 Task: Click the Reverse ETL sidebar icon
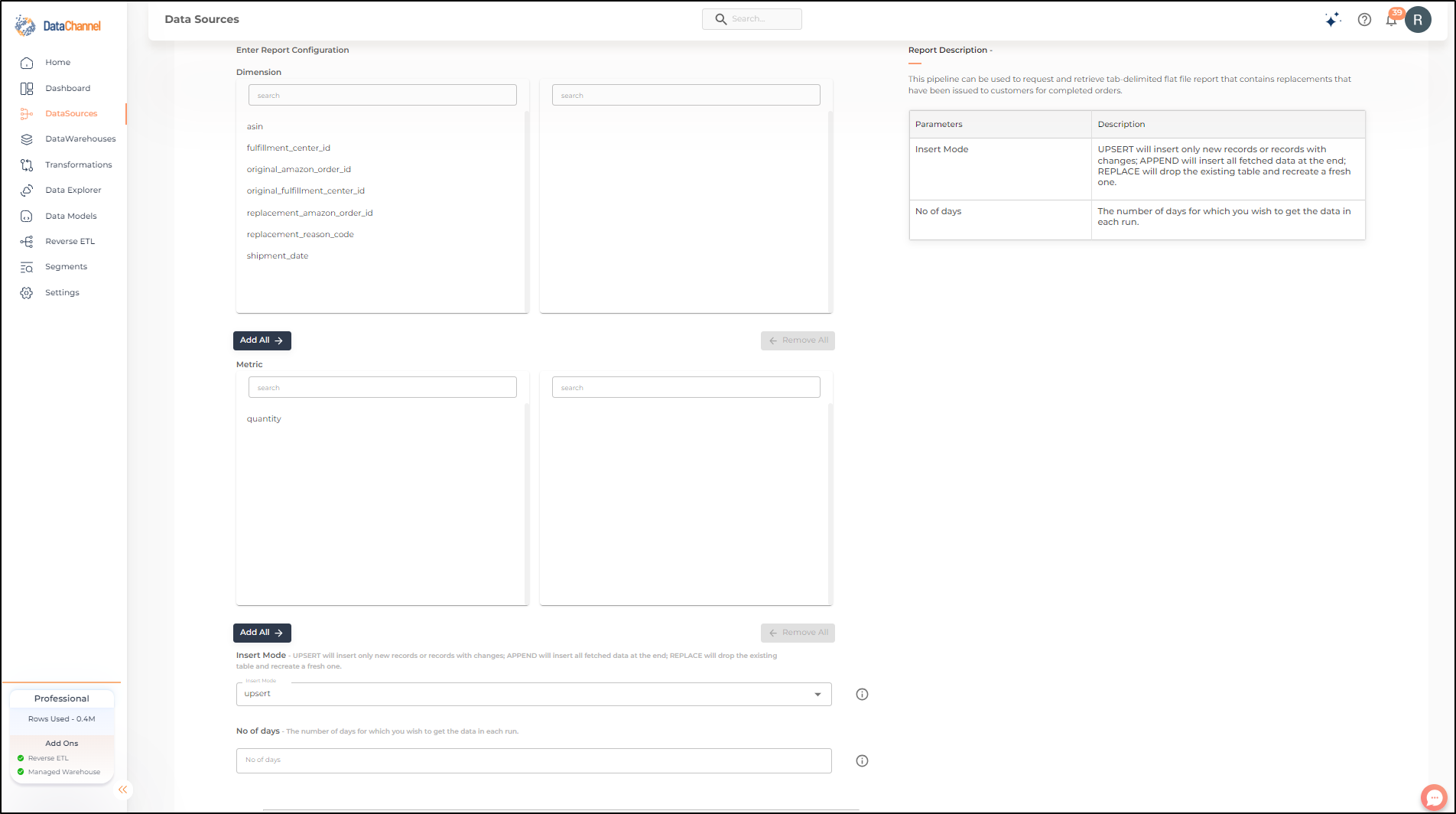point(27,242)
